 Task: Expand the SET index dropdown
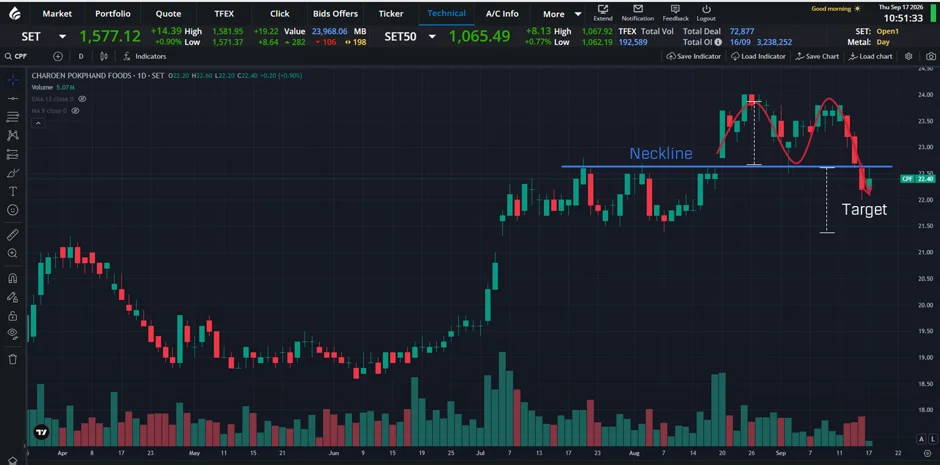click(62, 37)
